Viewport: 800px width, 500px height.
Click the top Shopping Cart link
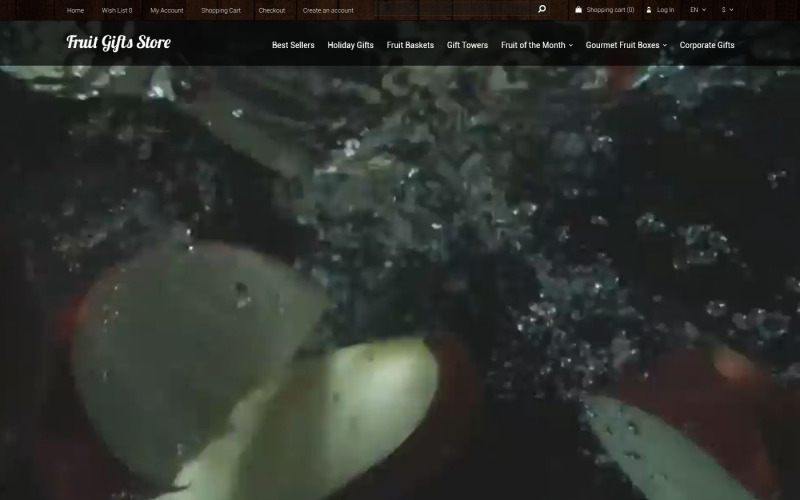click(221, 10)
